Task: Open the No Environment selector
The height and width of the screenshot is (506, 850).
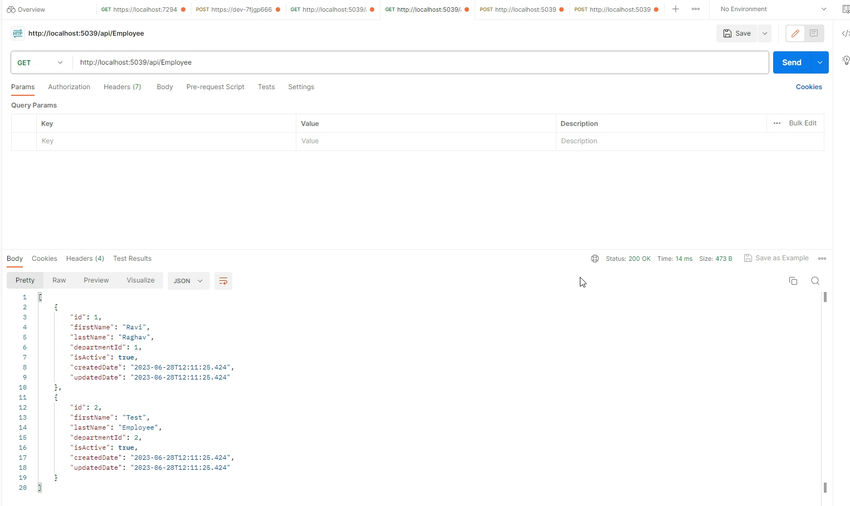Action: point(773,9)
